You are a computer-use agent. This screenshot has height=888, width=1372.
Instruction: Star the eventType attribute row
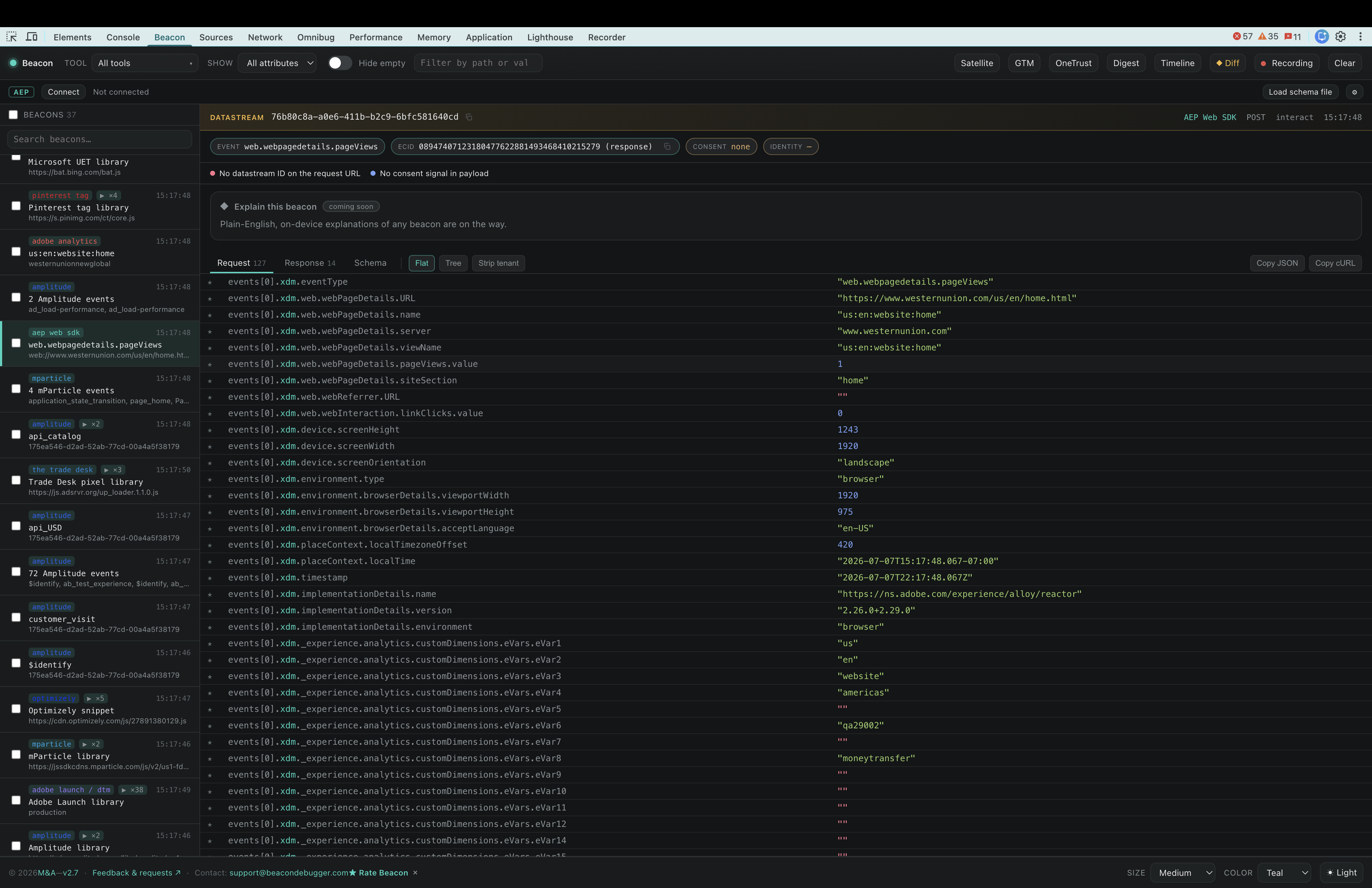(x=210, y=282)
